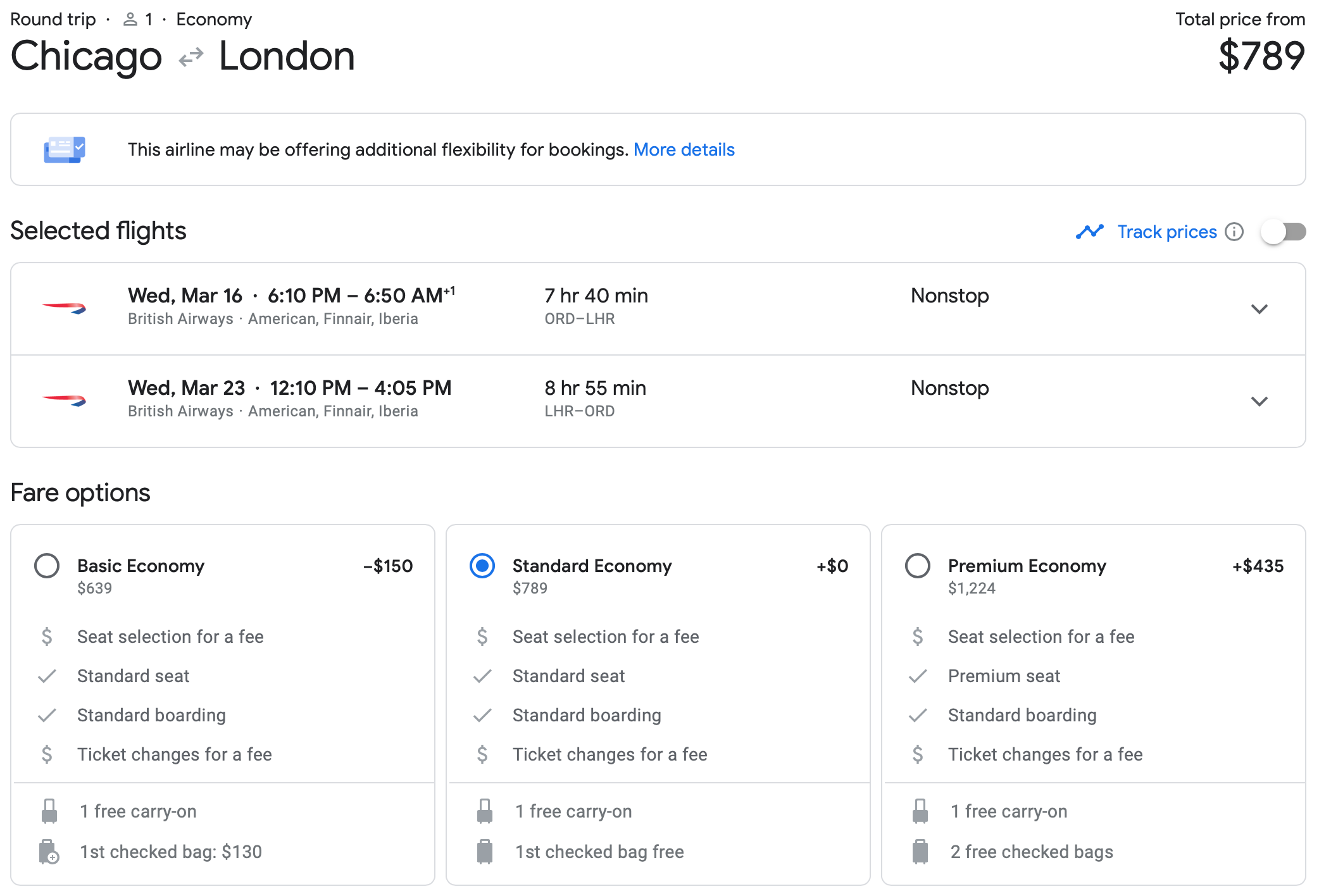
Task: Click the Chicago origin heading
Action: [87, 58]
